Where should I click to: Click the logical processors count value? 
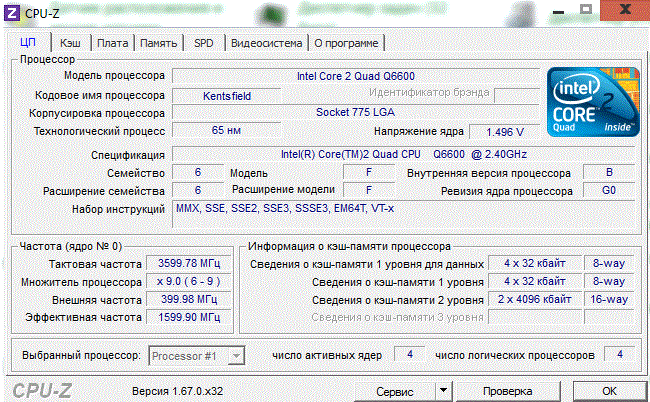pyautogui.click(x=619, y=354)
